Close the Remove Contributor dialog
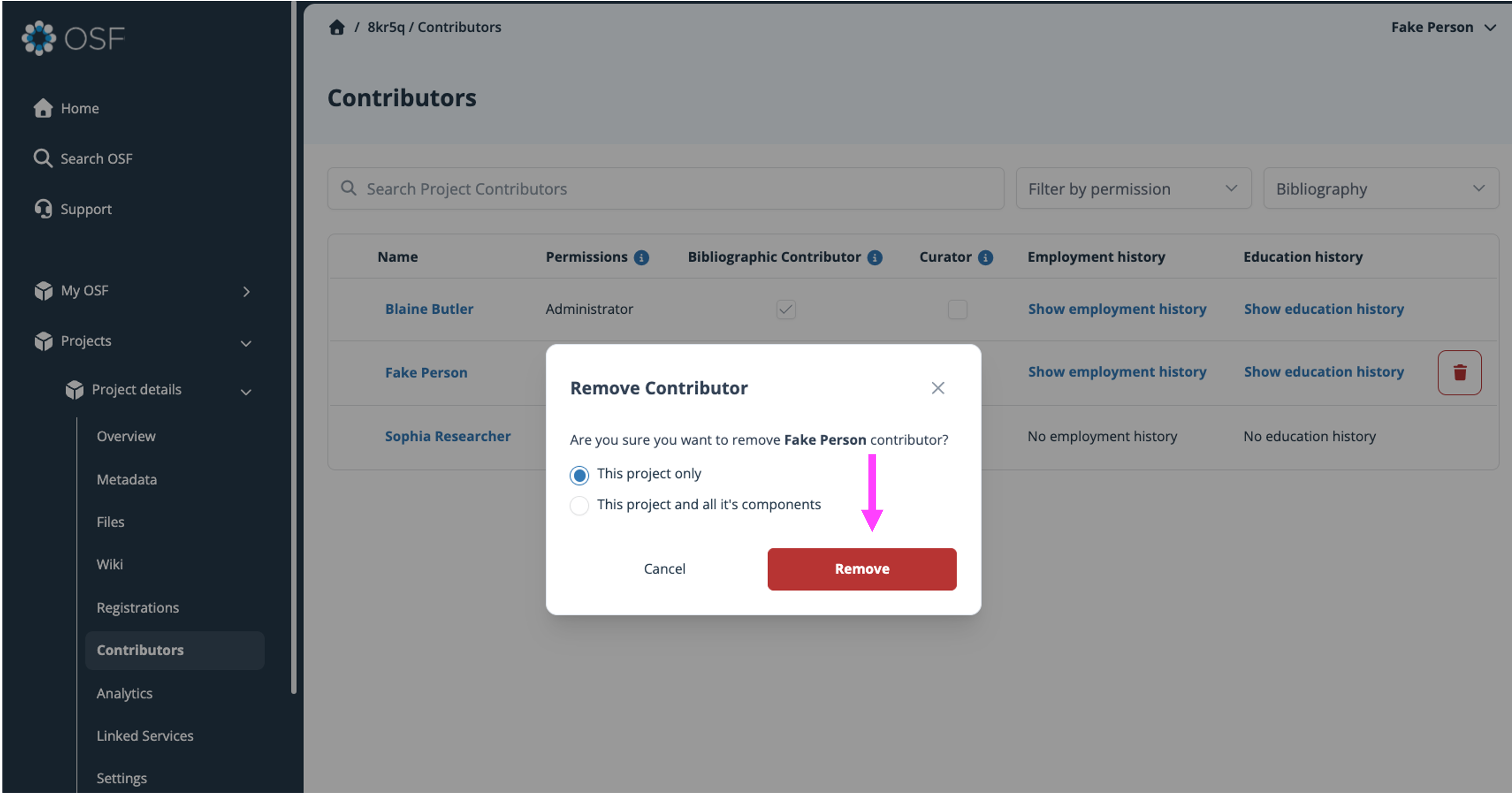This screenshot has height=794, width=1512. pyautogui.click(x=937, y=388)
